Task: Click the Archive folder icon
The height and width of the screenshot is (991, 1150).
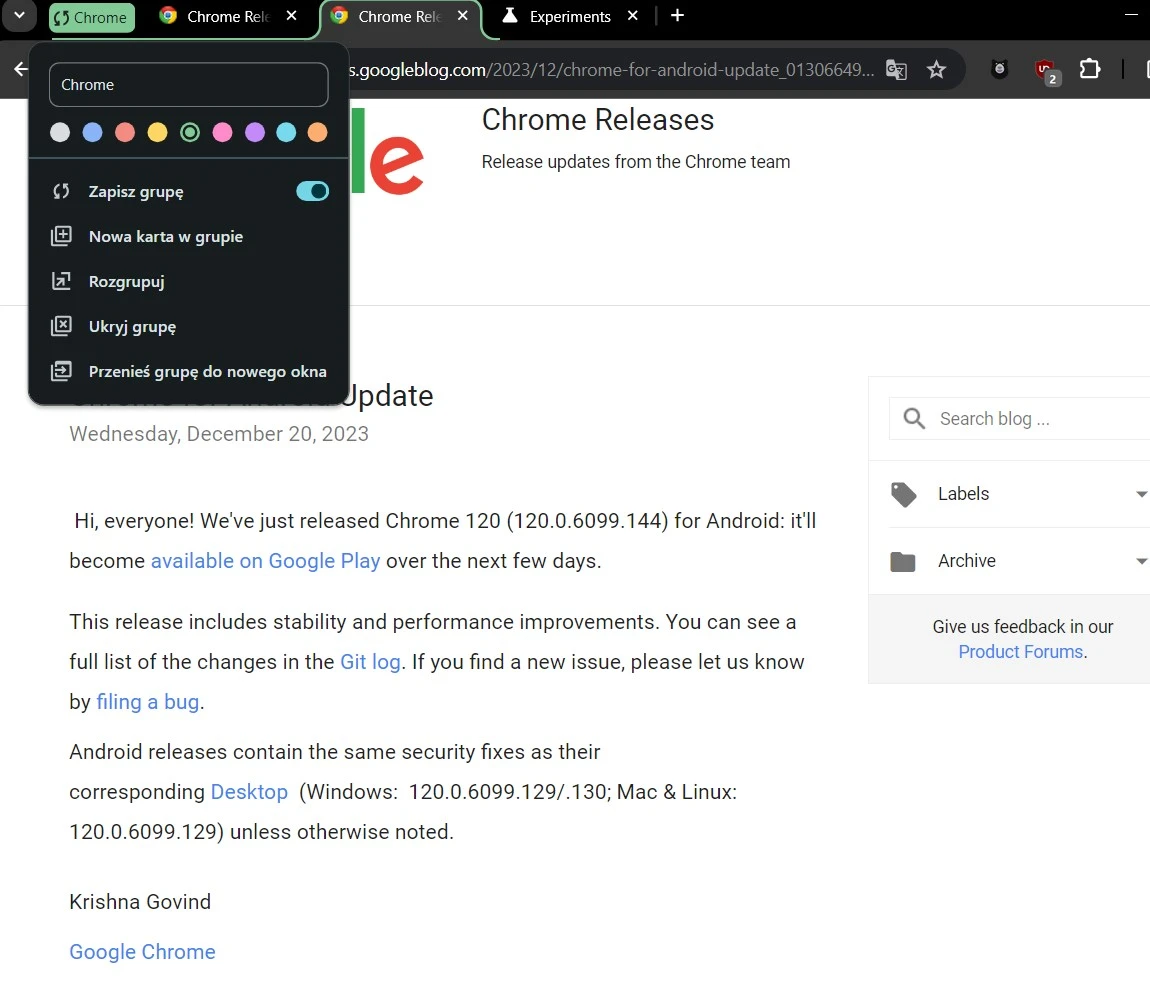Action: (x=903, y=561)
